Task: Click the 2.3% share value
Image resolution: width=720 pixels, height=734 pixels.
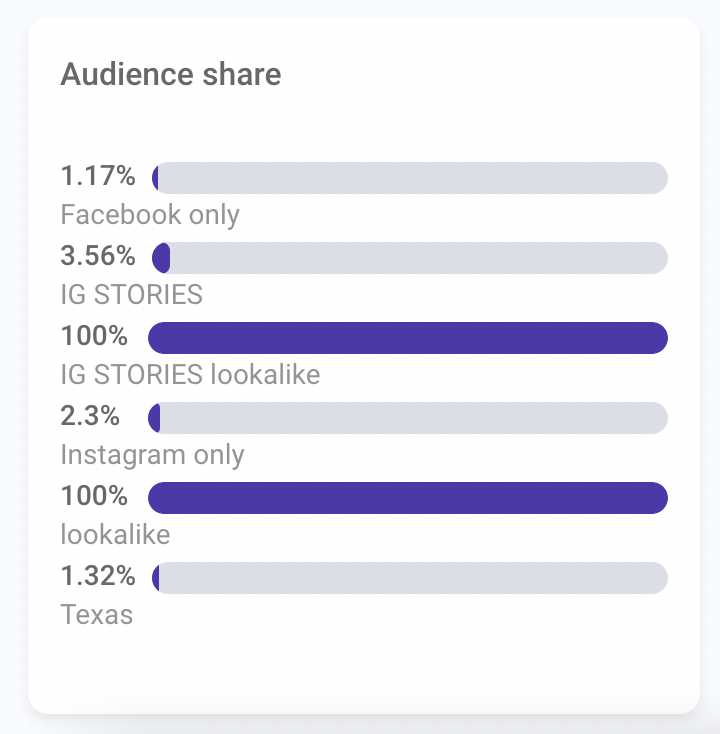Action: tap(91, 417)
